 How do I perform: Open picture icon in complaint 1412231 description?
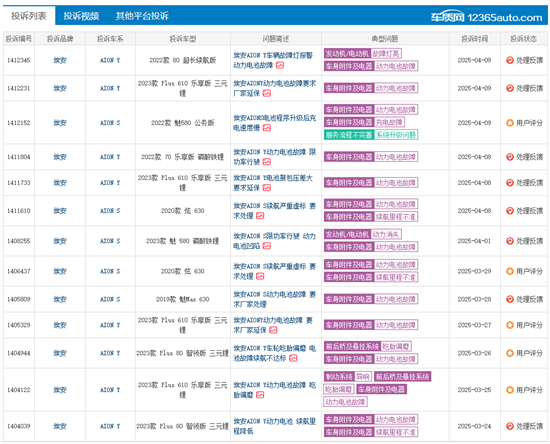click(267, 93)
